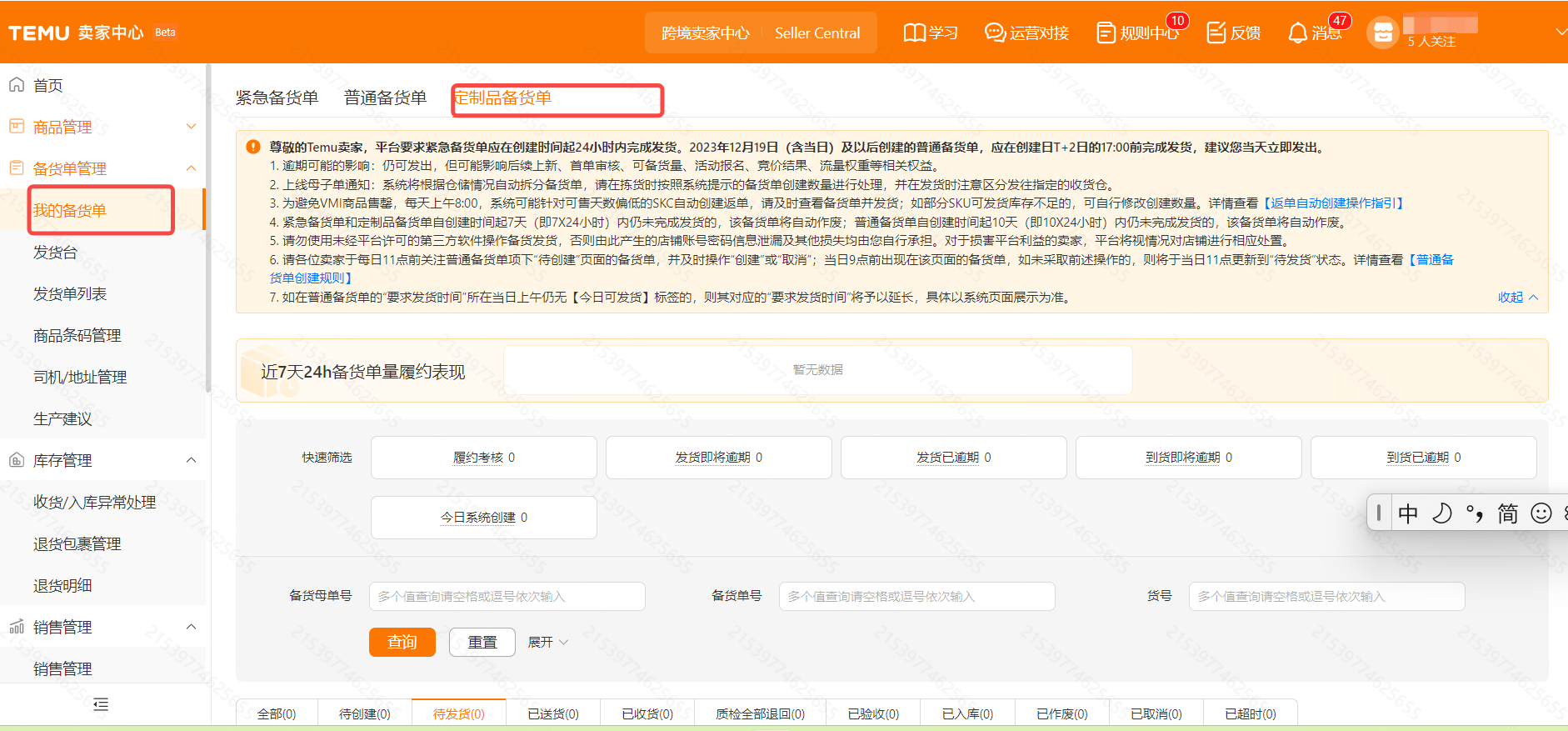Screen dimensions: 1568x731
Task: Collapse the sidebar menu icon
Action: pyautogui.click(x=101, y=704)
